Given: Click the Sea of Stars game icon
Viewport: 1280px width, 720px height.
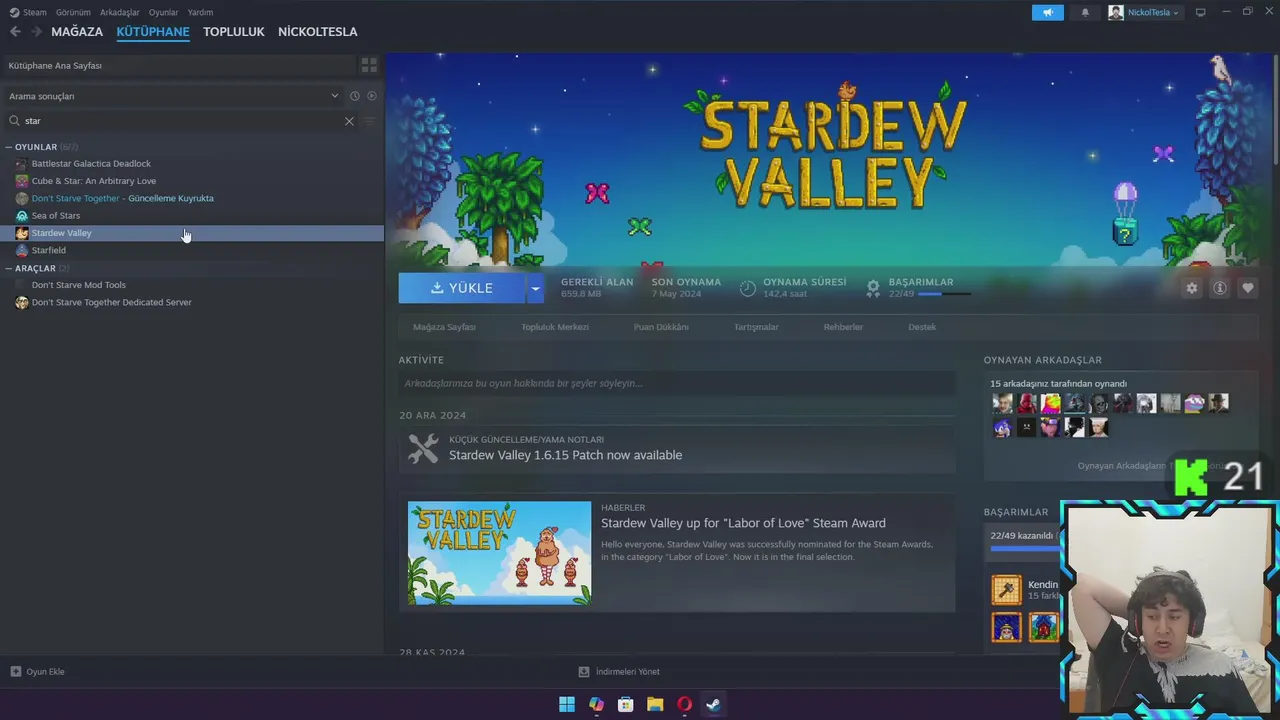Looking at the screenshot, I should point(22,216).
